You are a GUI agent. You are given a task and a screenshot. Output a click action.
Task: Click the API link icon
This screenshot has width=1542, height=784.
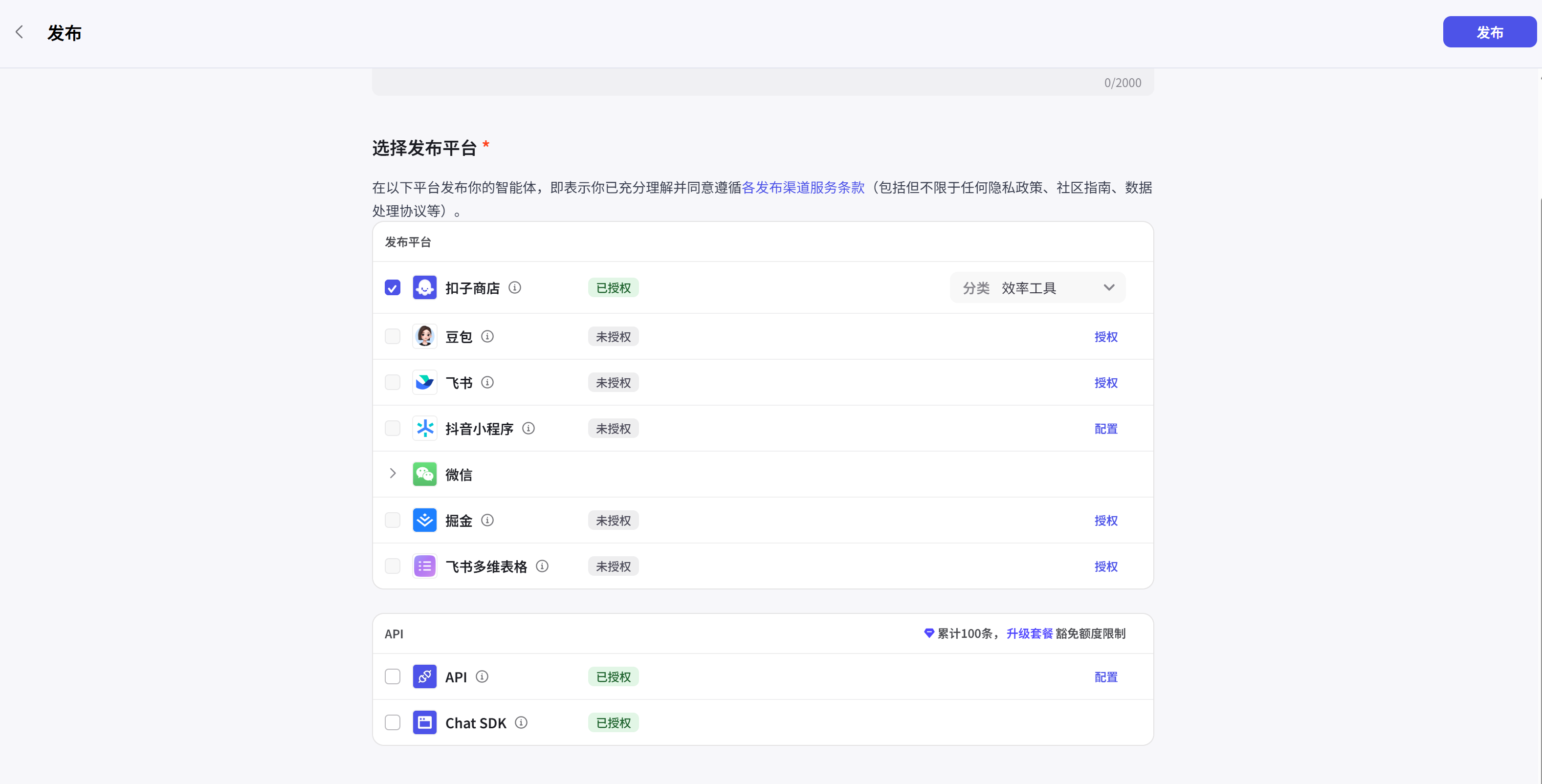pyautogui.click(x=424, y=677)
